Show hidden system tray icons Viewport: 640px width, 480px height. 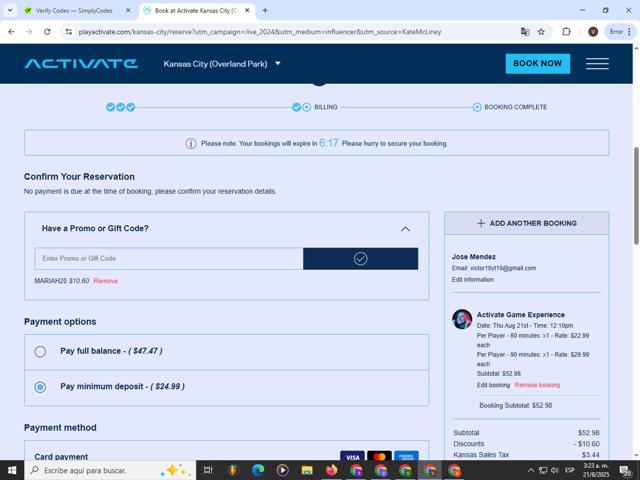point(531,470)
